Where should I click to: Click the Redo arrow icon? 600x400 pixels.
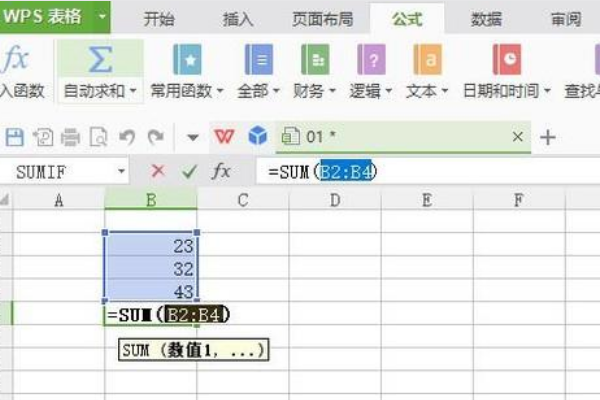click(156, 137)
